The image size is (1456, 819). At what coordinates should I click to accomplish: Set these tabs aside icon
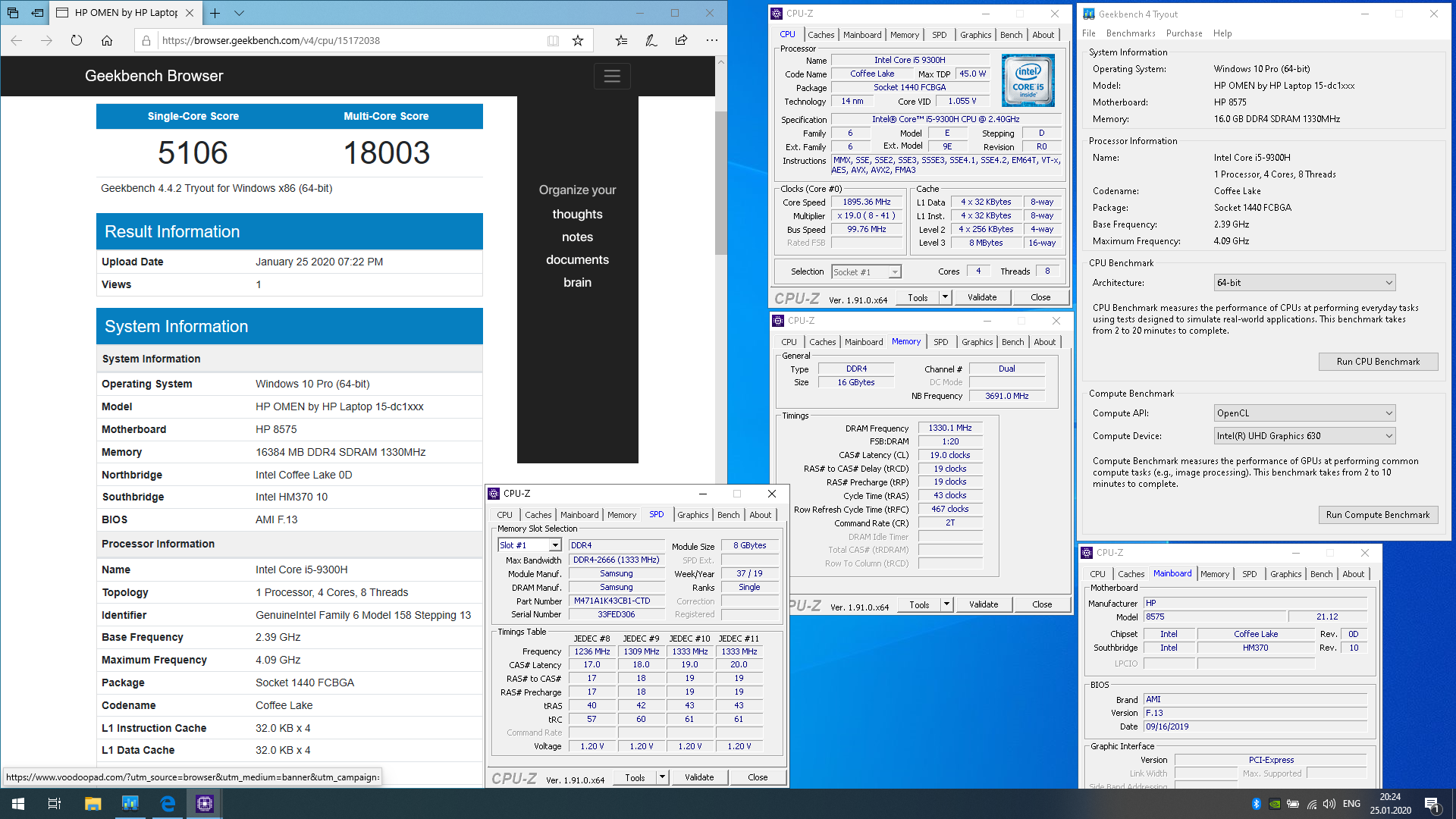pyautogui.click(x=37, y=13)
